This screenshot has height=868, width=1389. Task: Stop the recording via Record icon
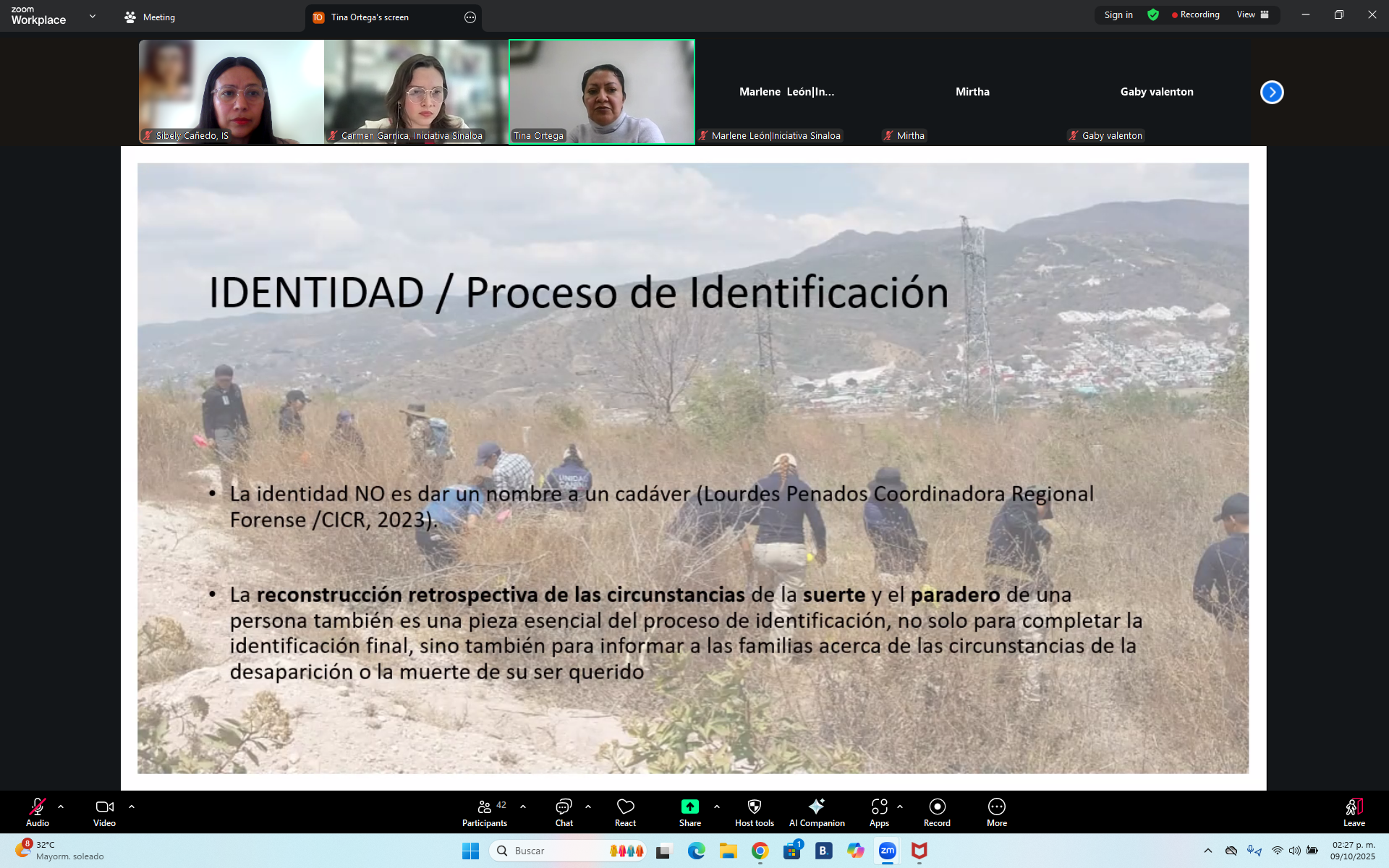point(937,812)
